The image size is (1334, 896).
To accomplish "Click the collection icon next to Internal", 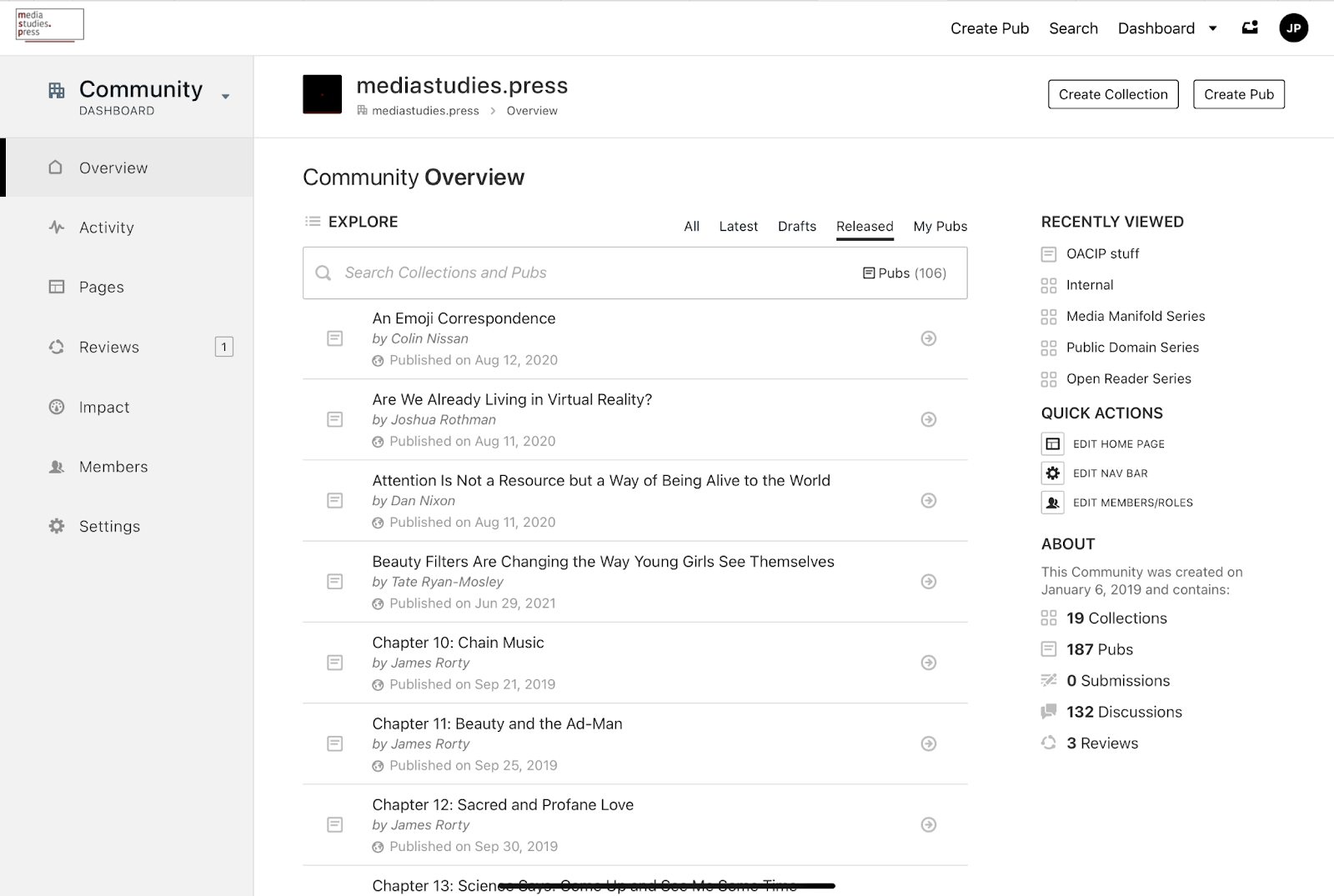I will pyautogui.click(x=1049, y=285).
